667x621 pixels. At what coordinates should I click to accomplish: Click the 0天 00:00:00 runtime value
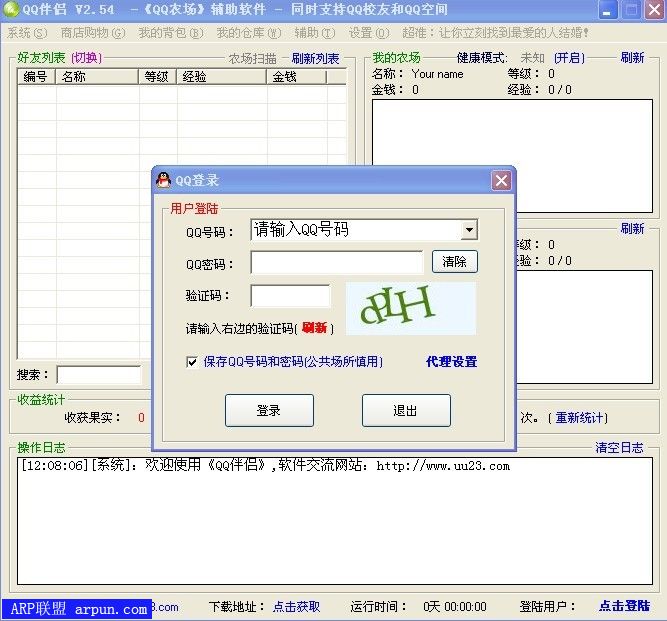point(454,606)
